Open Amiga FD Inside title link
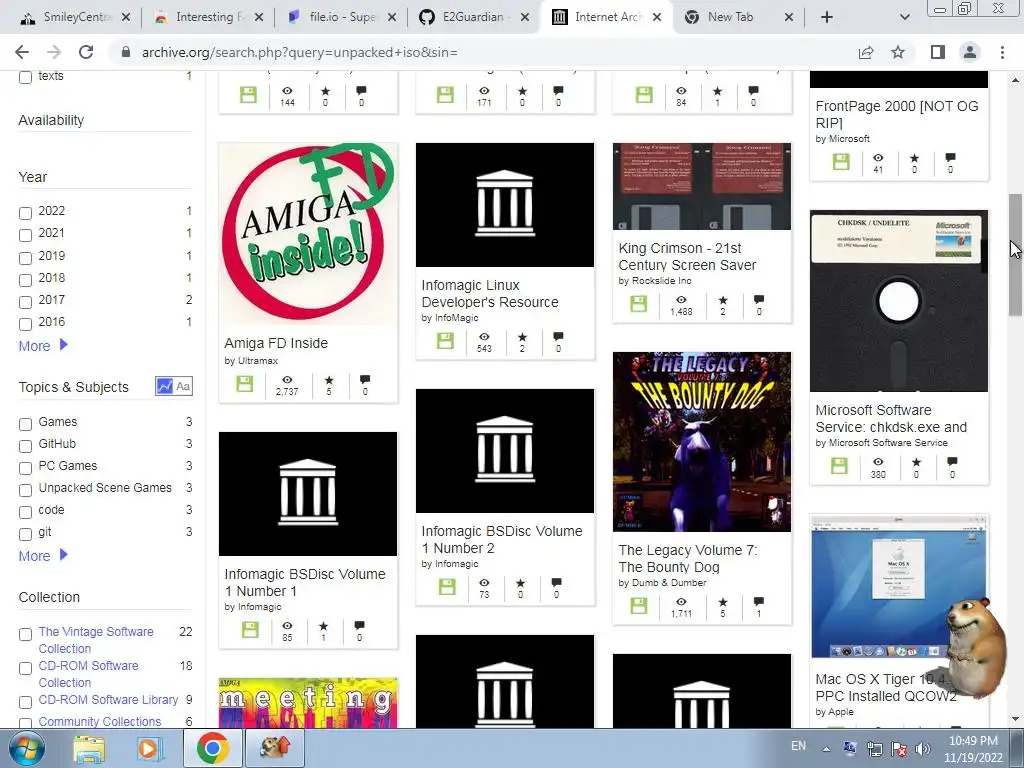The height and width of the screenshot is (768, 1024). 276,343
